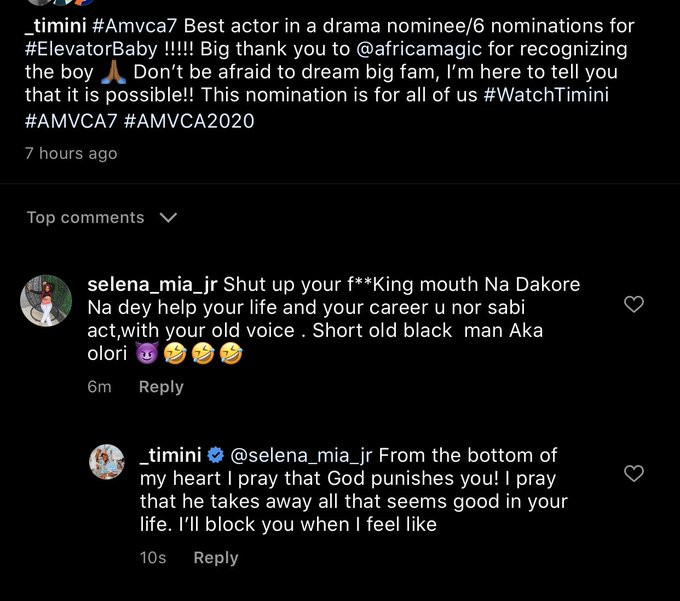This screenshot has height=601, width=680.
Task: Reply to selena_mia_jr's comment
Action: click(161, 387)
